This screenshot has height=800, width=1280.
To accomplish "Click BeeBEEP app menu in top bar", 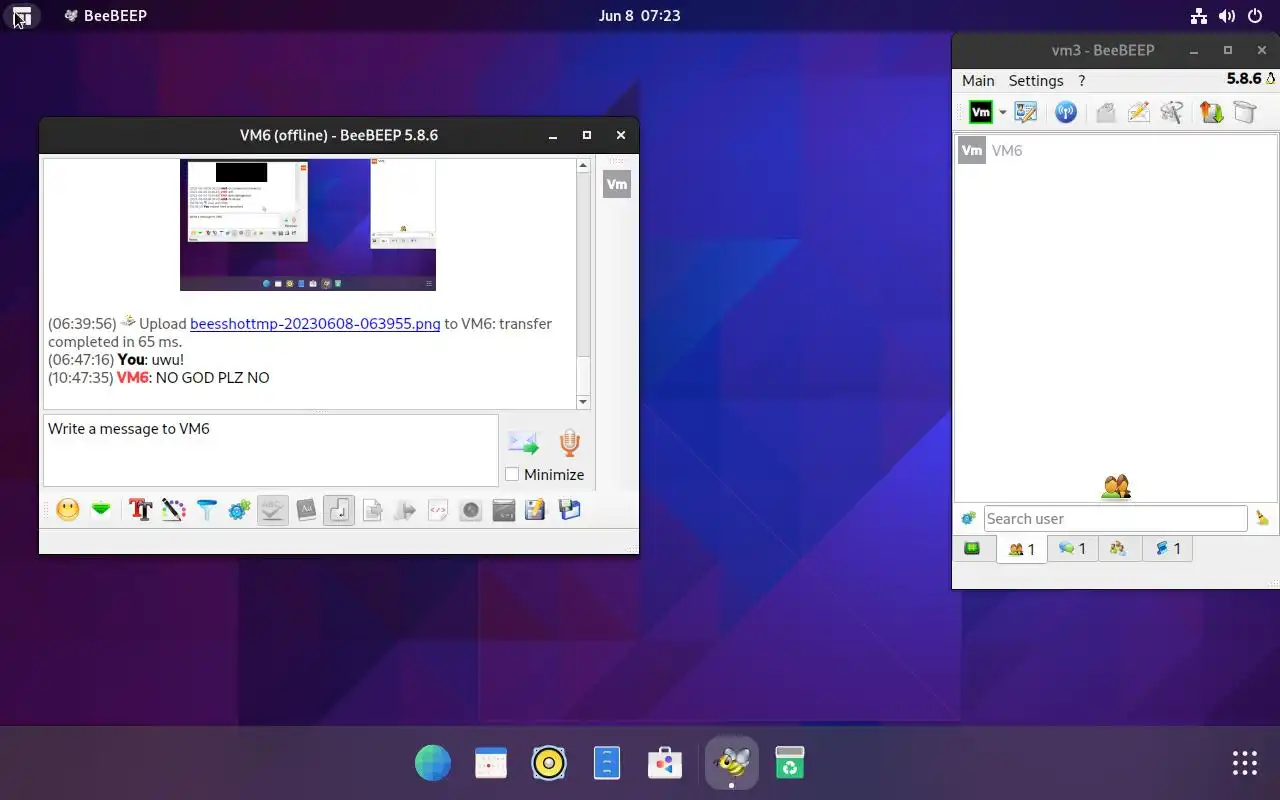I will [x=106, y=16].
